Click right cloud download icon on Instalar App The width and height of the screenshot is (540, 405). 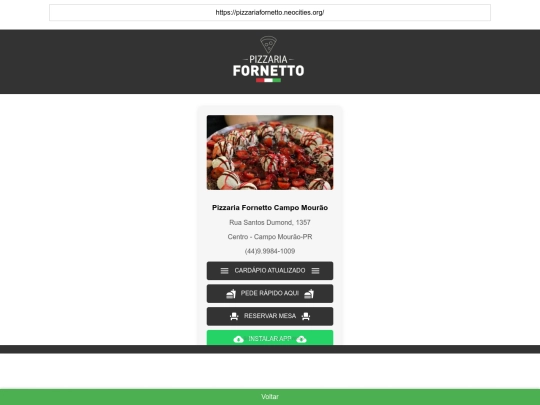click(x=301, y=339)
